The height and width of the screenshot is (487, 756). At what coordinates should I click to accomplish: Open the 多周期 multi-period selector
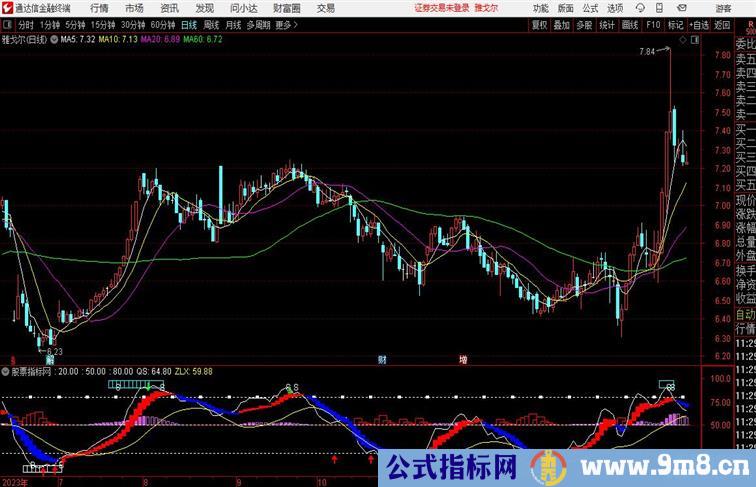[258, 24]
